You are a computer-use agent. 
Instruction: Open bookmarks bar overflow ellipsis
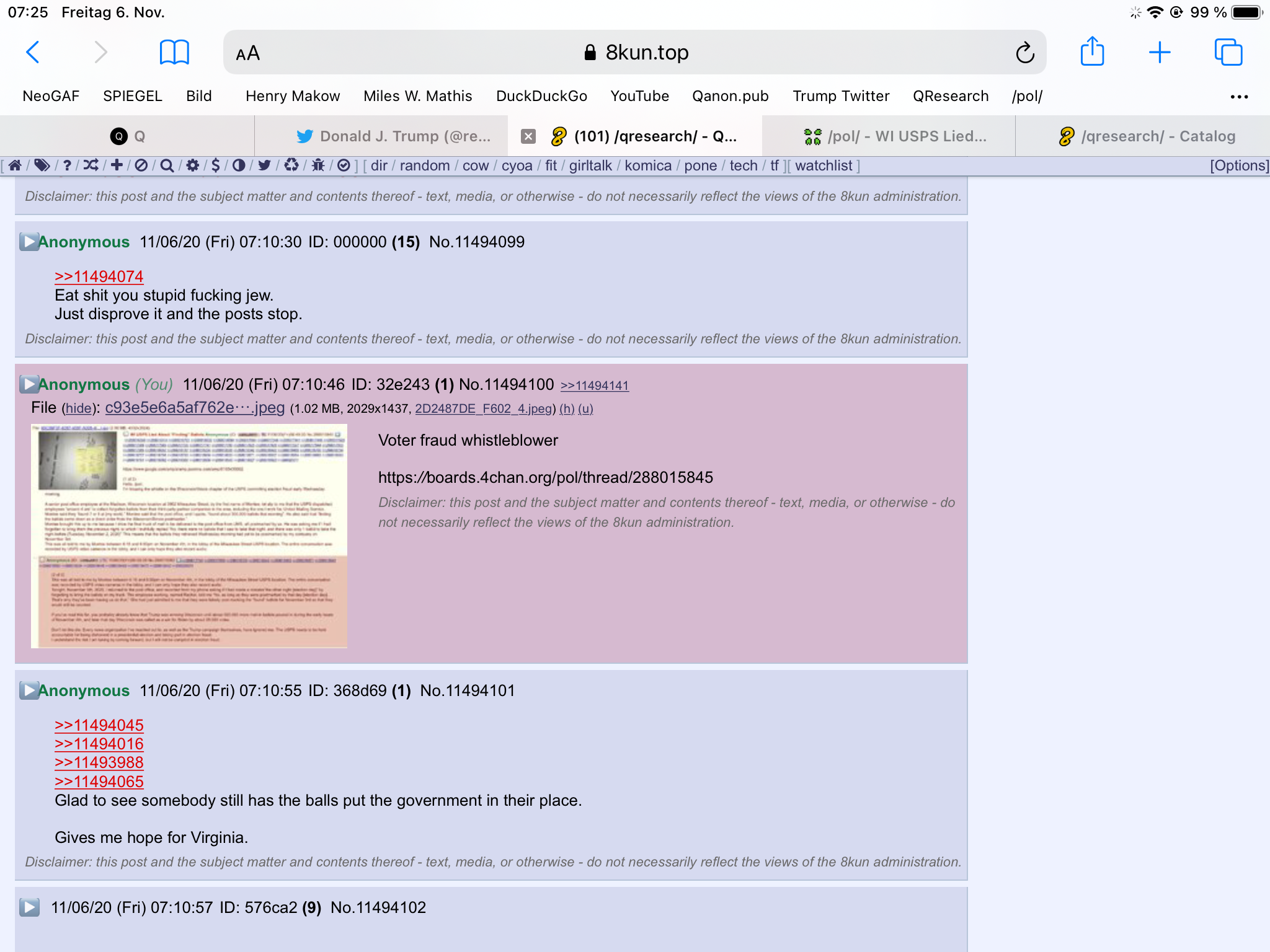click(x=1239, y=97)
